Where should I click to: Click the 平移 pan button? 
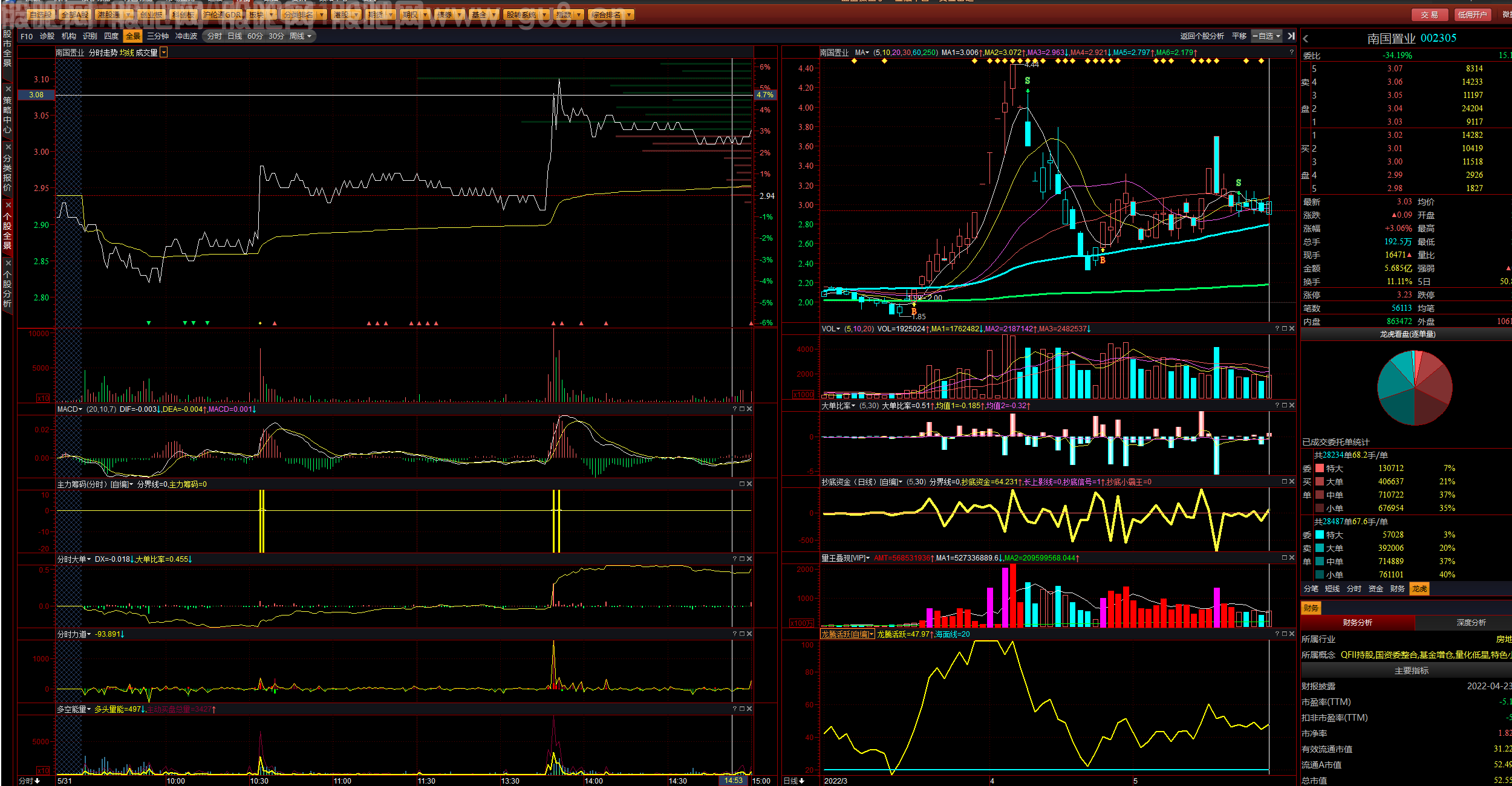click(x=1239, y=36)
